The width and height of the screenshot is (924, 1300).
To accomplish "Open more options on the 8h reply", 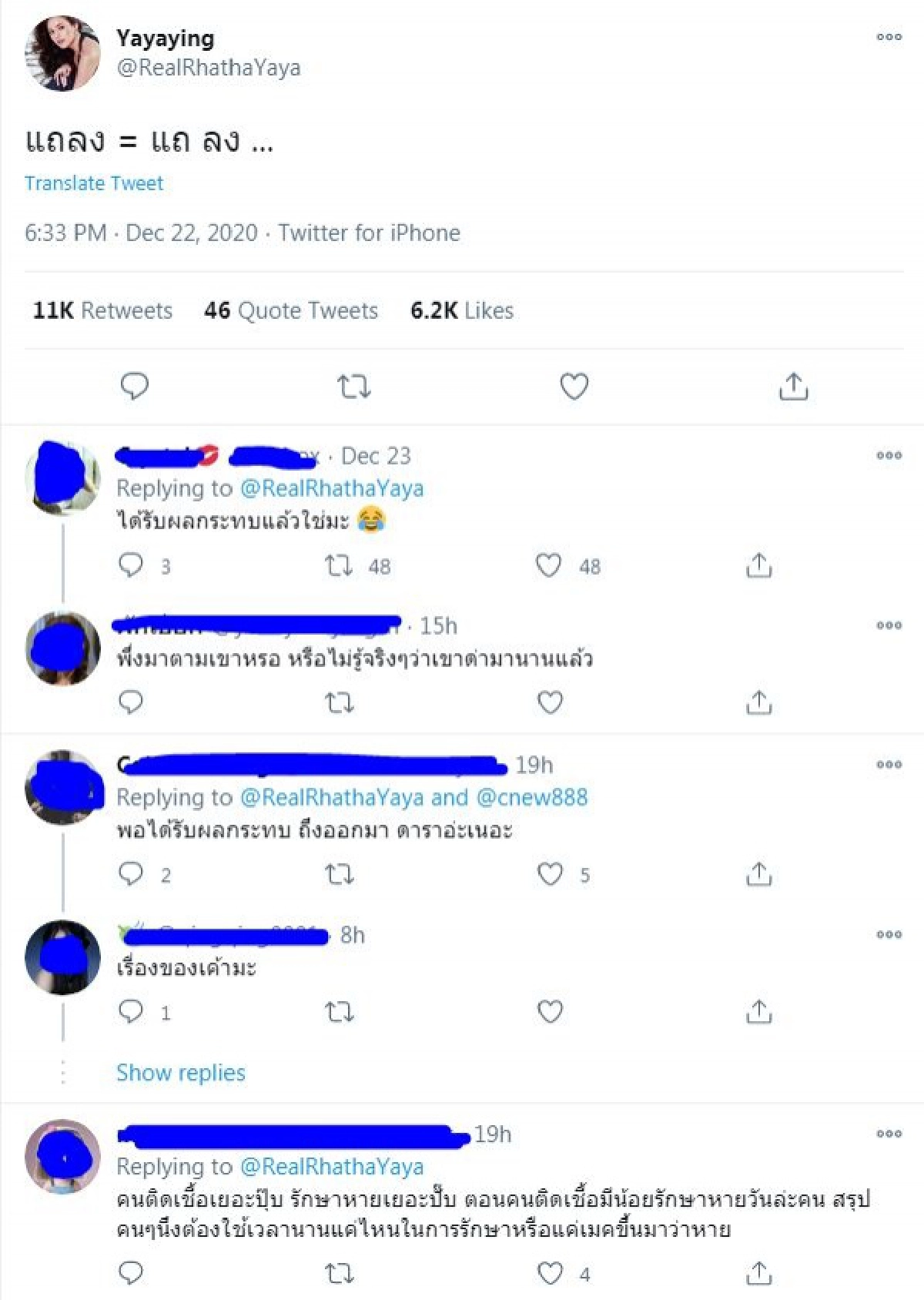I will click(889, 934).
